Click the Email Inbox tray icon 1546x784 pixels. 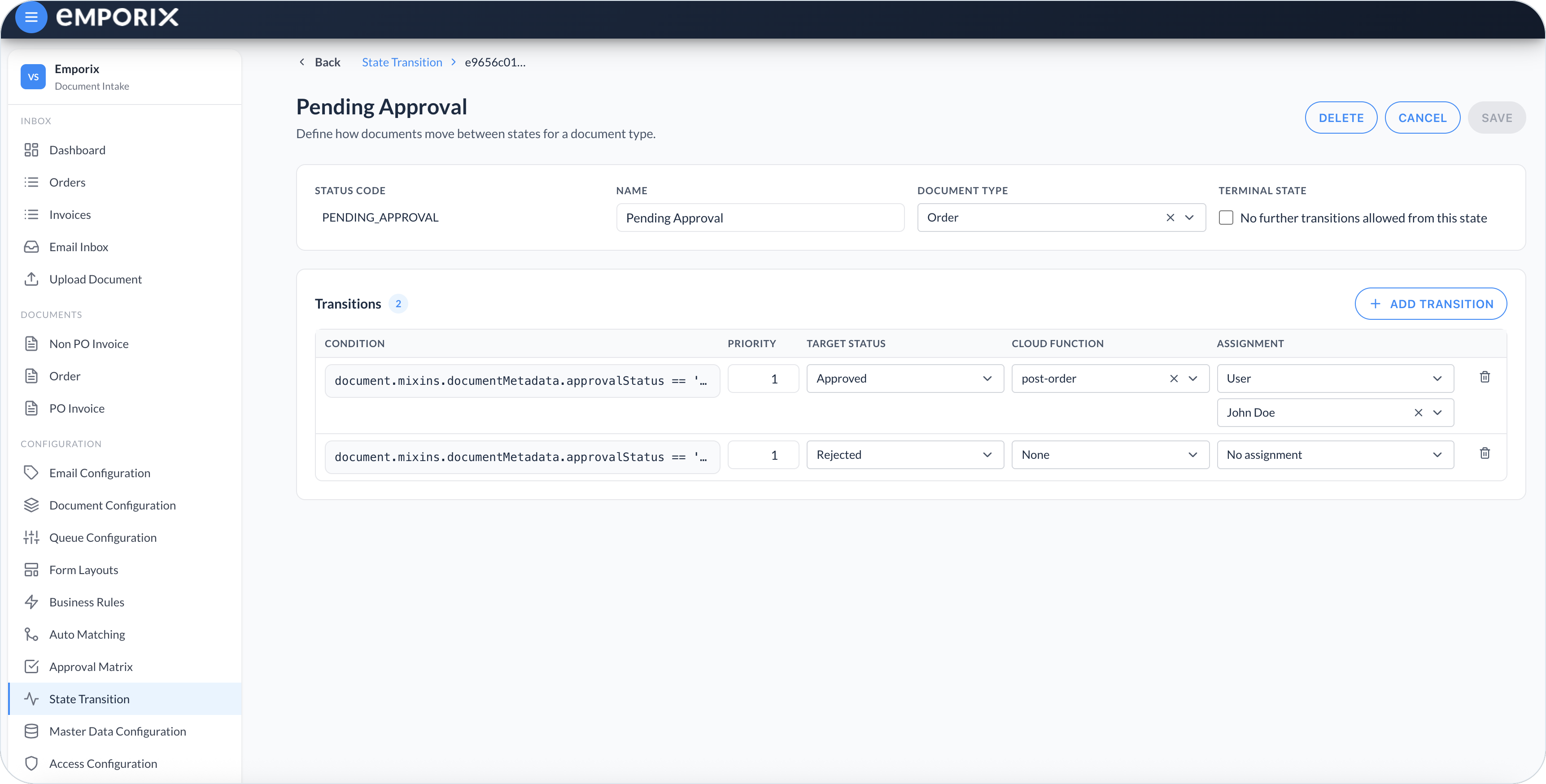click(x=31, y=247)
